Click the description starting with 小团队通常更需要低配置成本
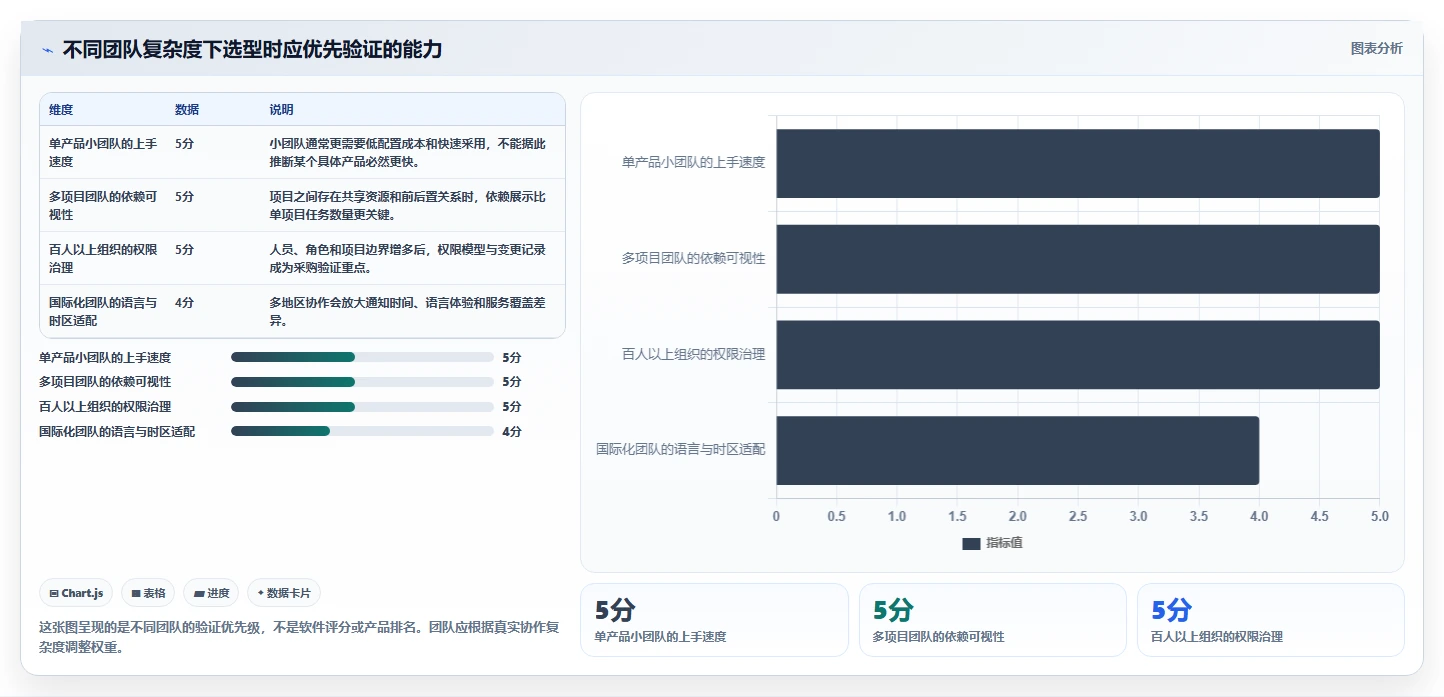This screenshot has height=697, width=1444. 408,153
